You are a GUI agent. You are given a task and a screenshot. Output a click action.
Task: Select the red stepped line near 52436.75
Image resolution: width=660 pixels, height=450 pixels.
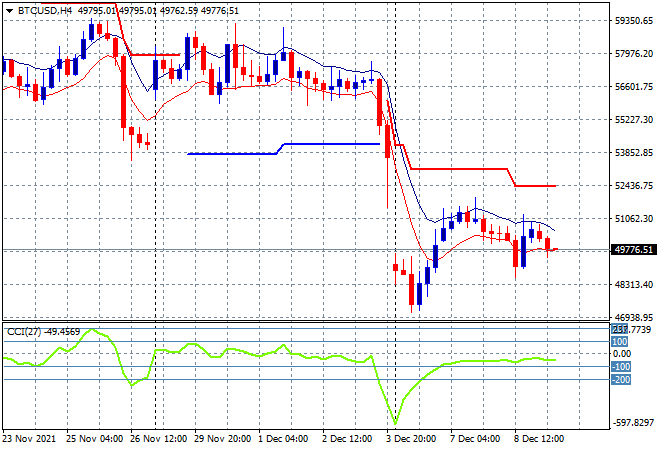point(535,186)
